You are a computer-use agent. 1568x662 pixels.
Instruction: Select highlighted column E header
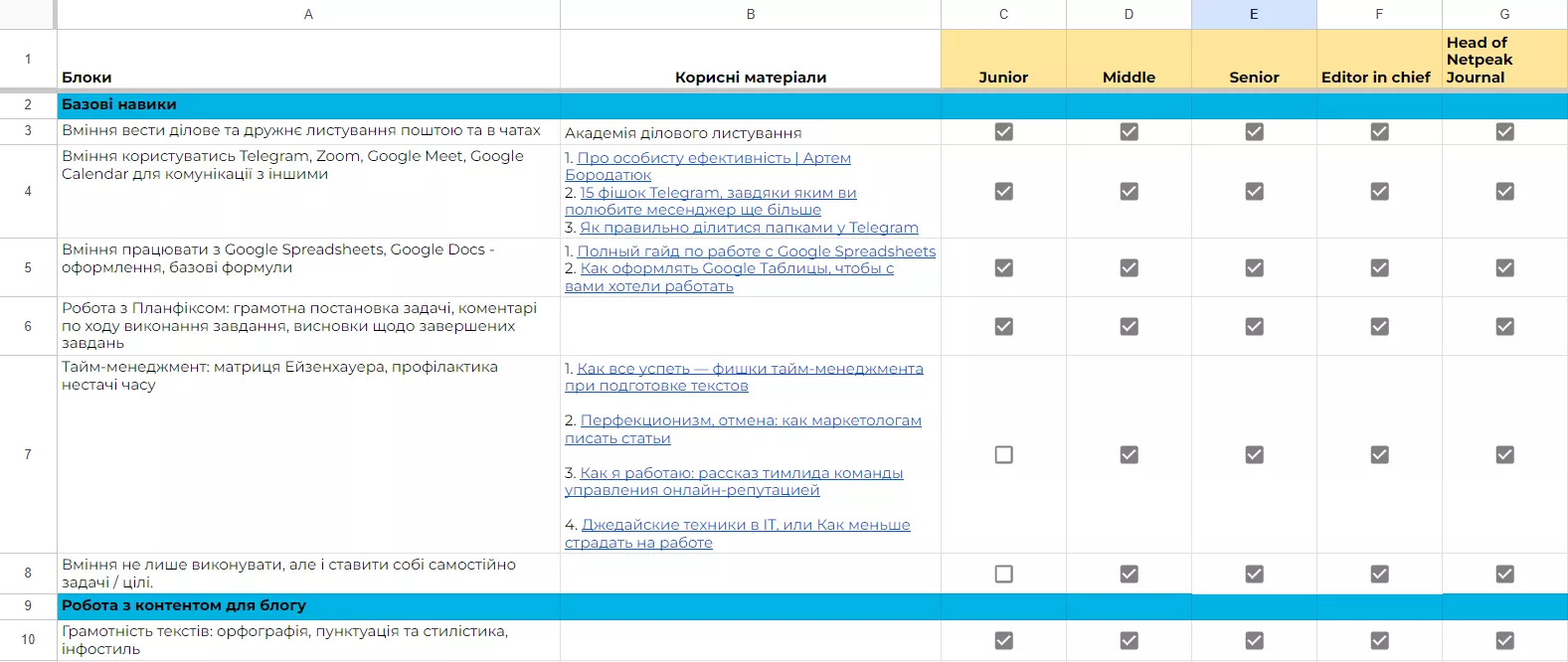1254,14
